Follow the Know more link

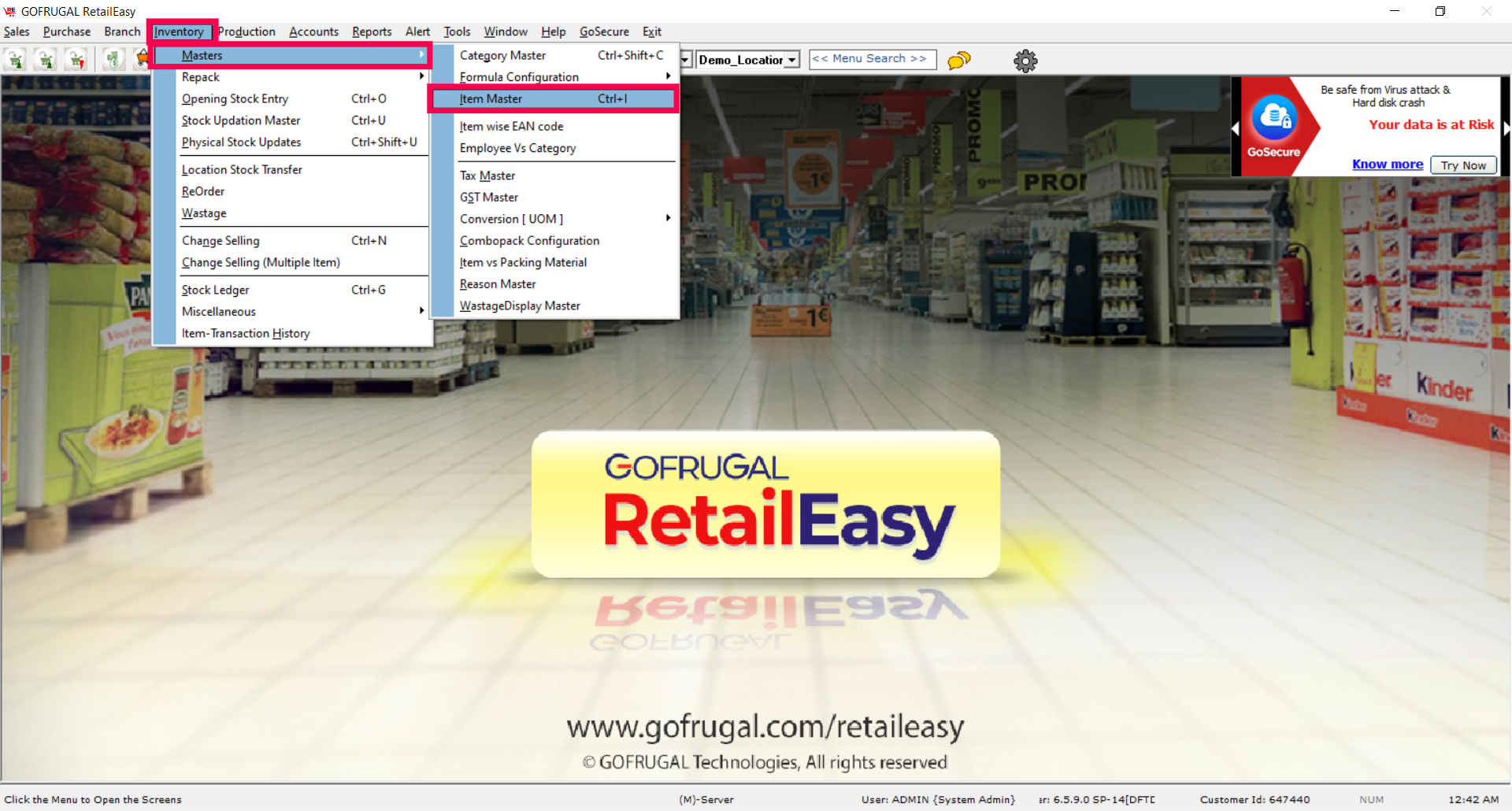[1388, 164]
